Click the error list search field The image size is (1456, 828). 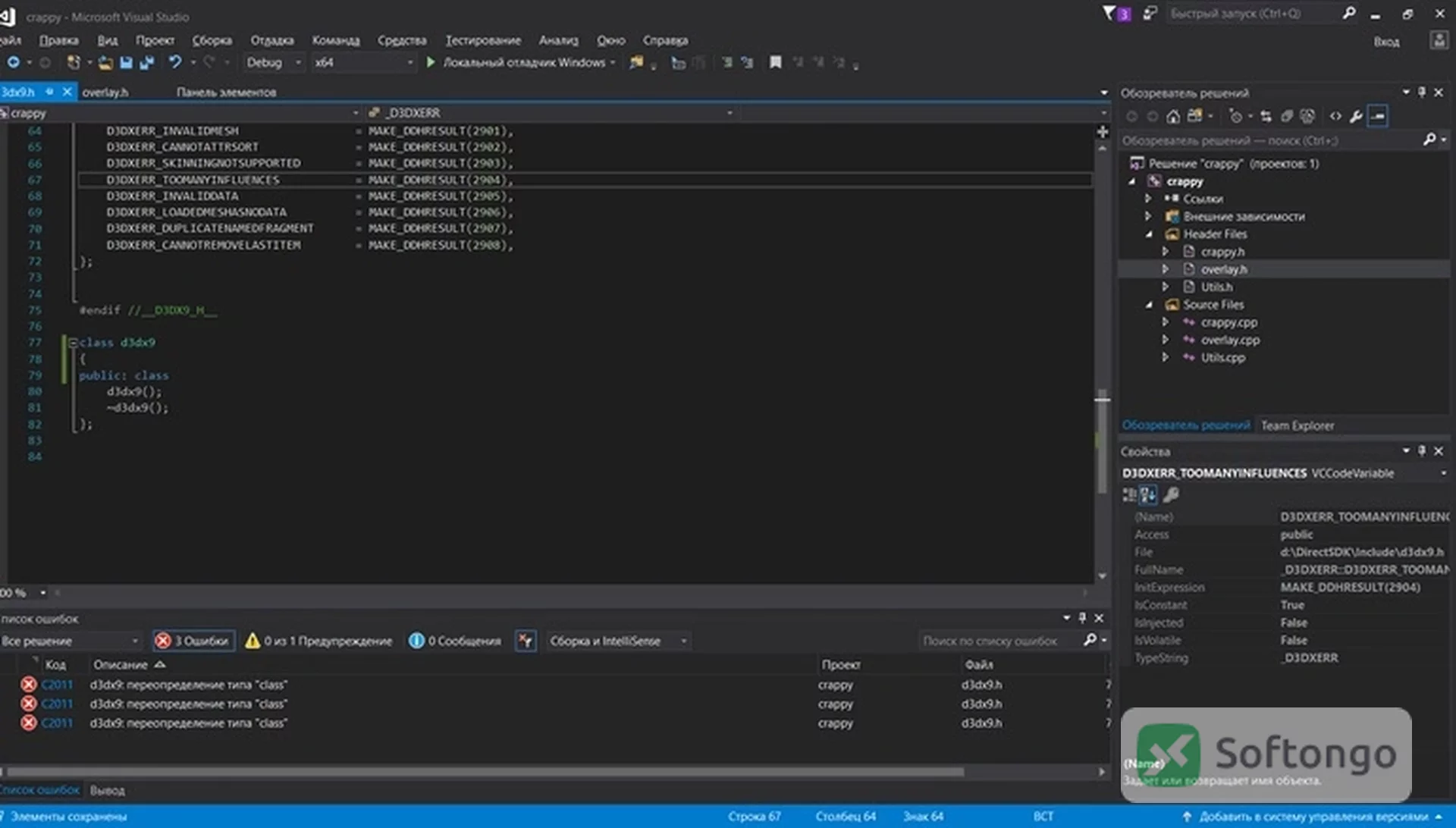(x=1001, y=641)
